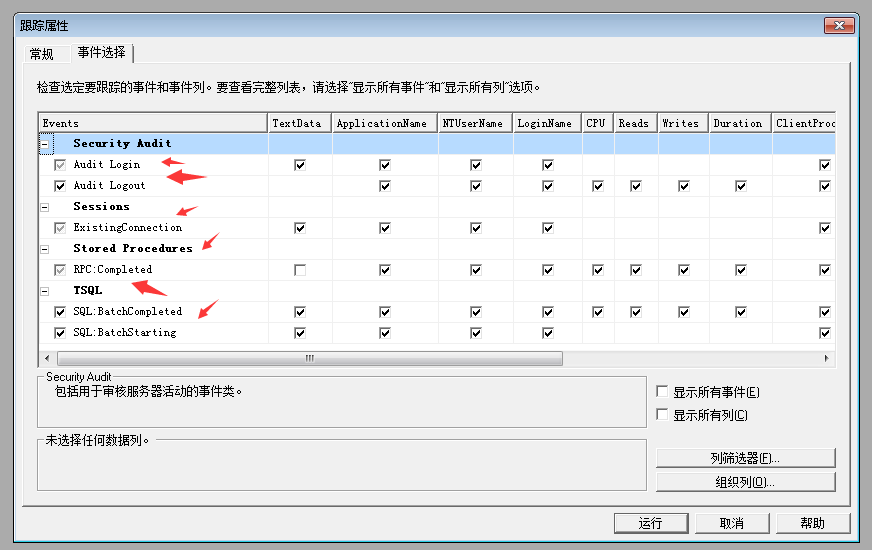Uncheck the SQL:BatchStarting event checkbox
872x550 pixels.
point(60,333)
